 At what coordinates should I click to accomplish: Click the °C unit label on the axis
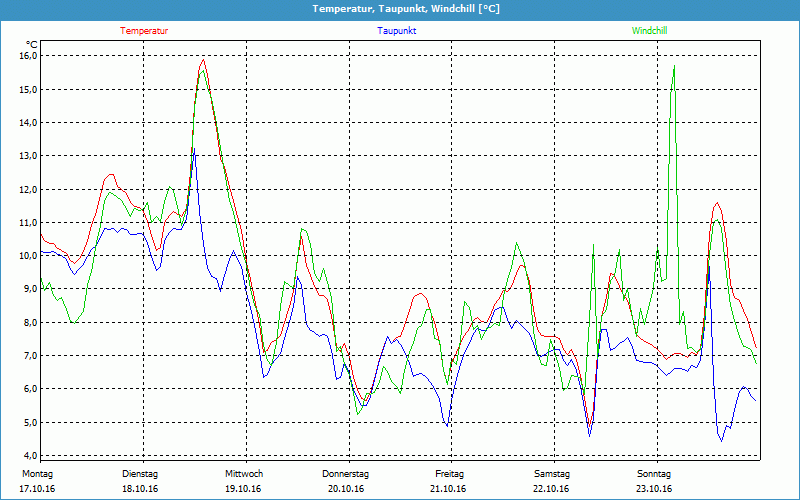pos(32,45)
